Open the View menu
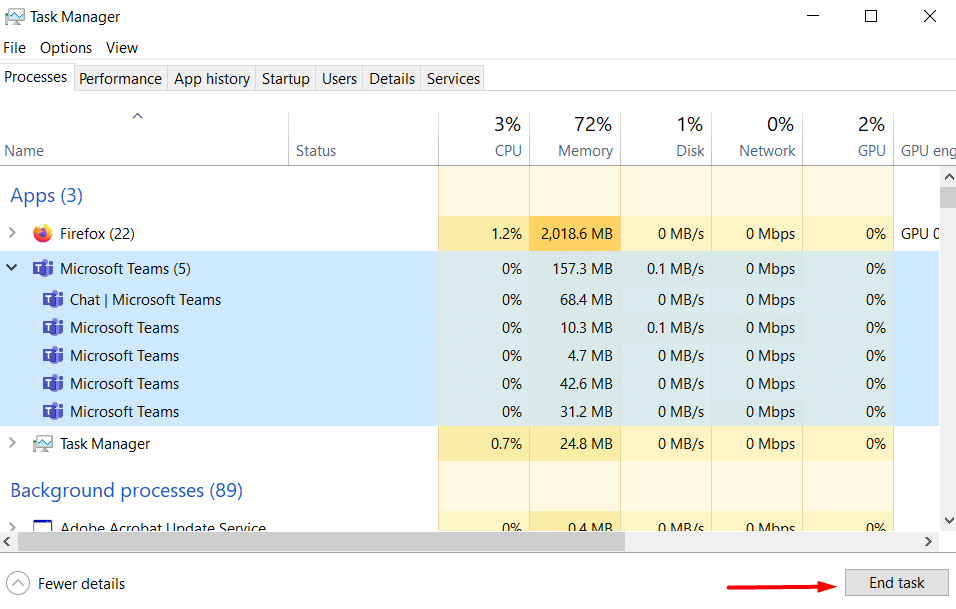 coord(122,48)
